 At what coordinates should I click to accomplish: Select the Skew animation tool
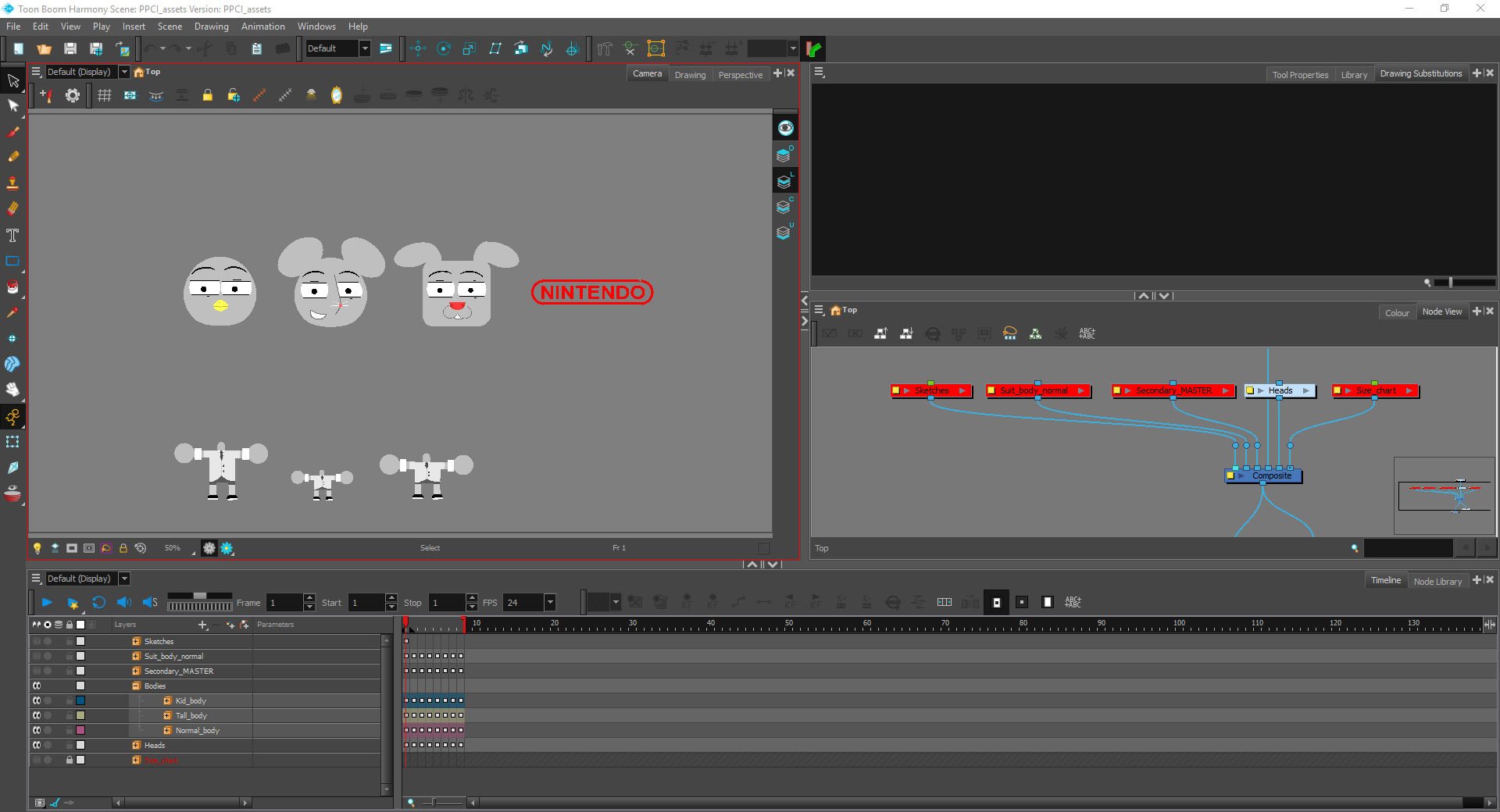point(495,48)
